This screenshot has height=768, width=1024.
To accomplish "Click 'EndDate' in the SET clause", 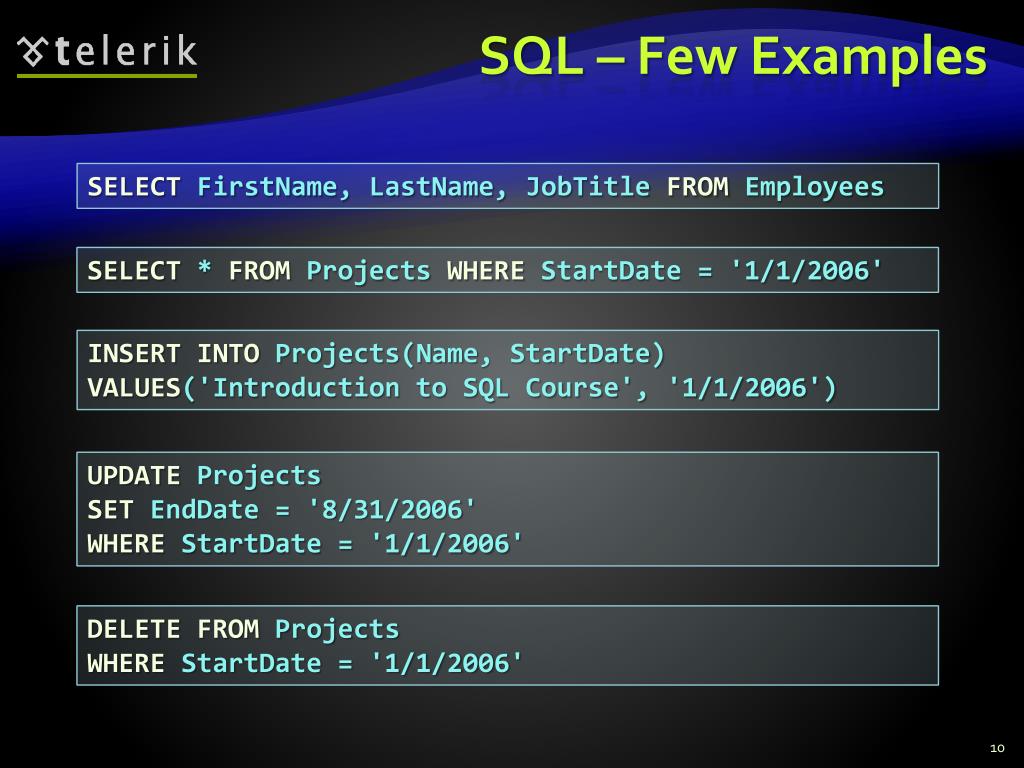I will coord(204,509).
